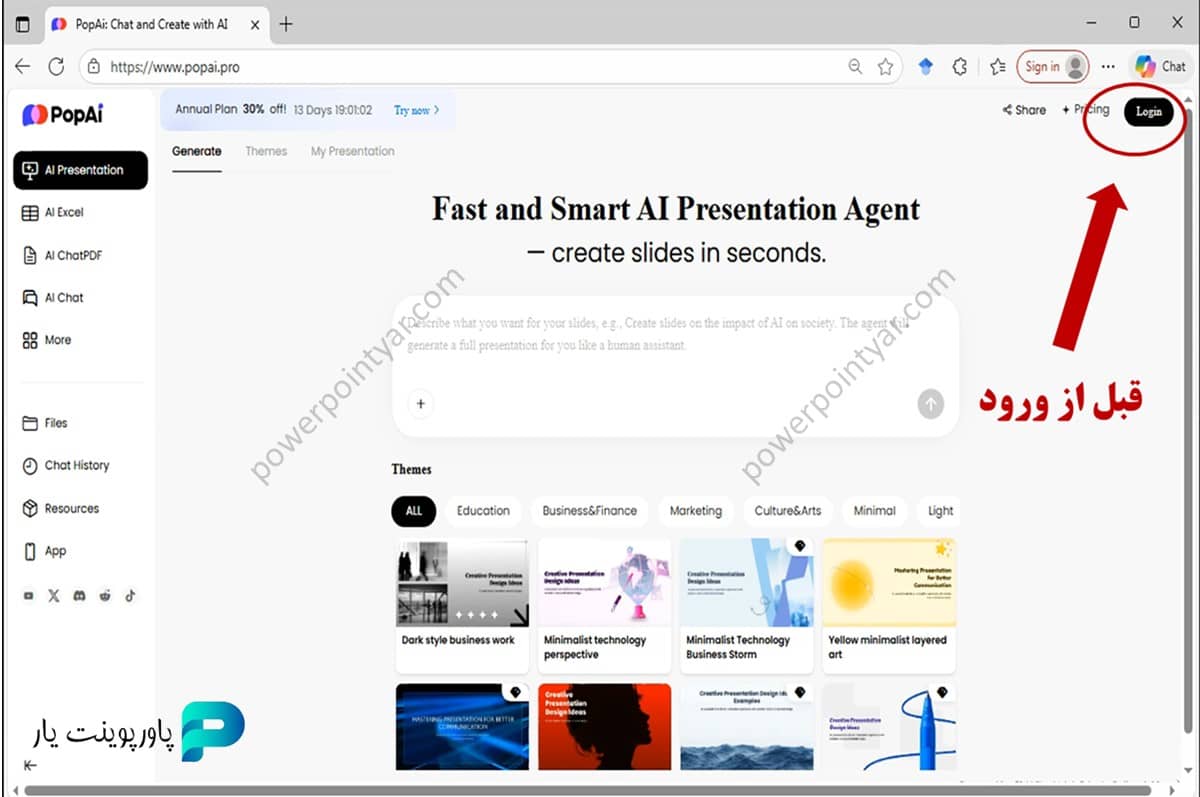Select the Business&Finance theme filter
This screenshot has height=797, width=1200.
(x=589, y=510)
